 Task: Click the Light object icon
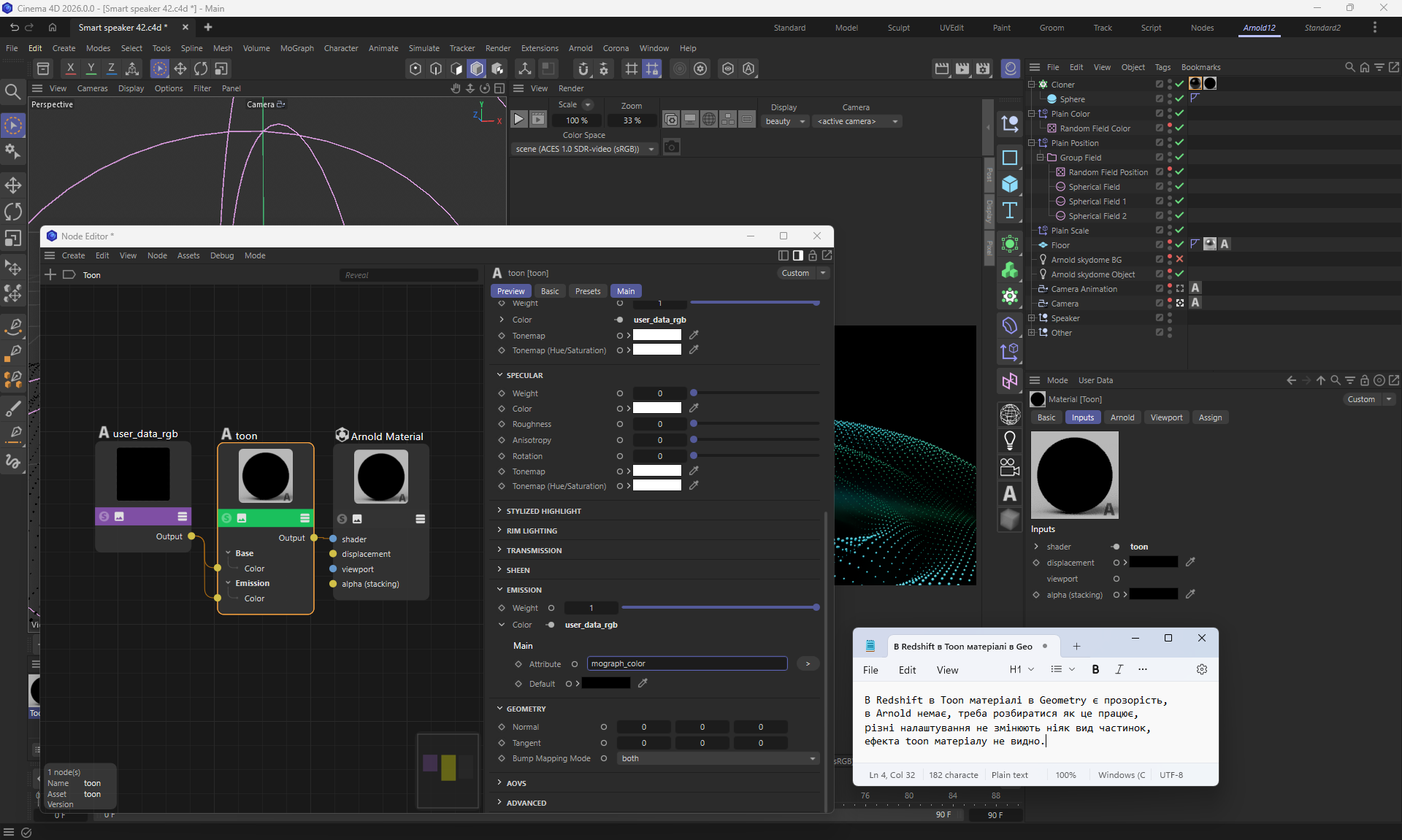click(1010, 441)
